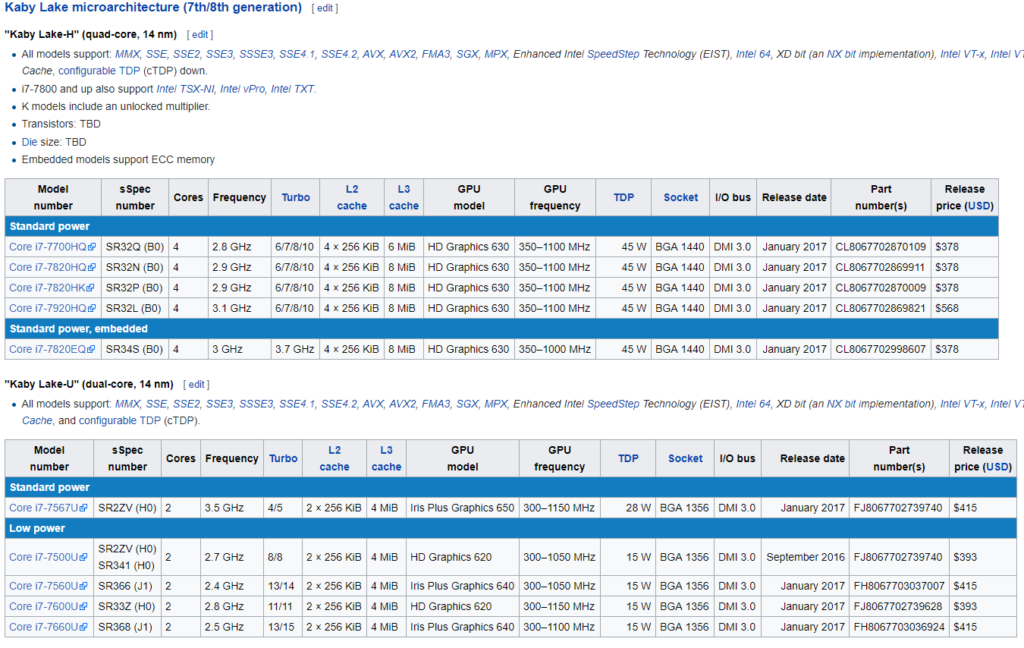Click external link icon beside Core i7-7700HQ
The width and height of the screenshot is (1024, 648).
tap(91, 247)
